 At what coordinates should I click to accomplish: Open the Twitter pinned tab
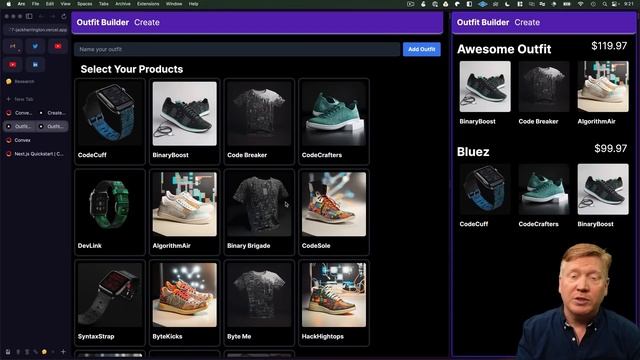pos(35,46)
